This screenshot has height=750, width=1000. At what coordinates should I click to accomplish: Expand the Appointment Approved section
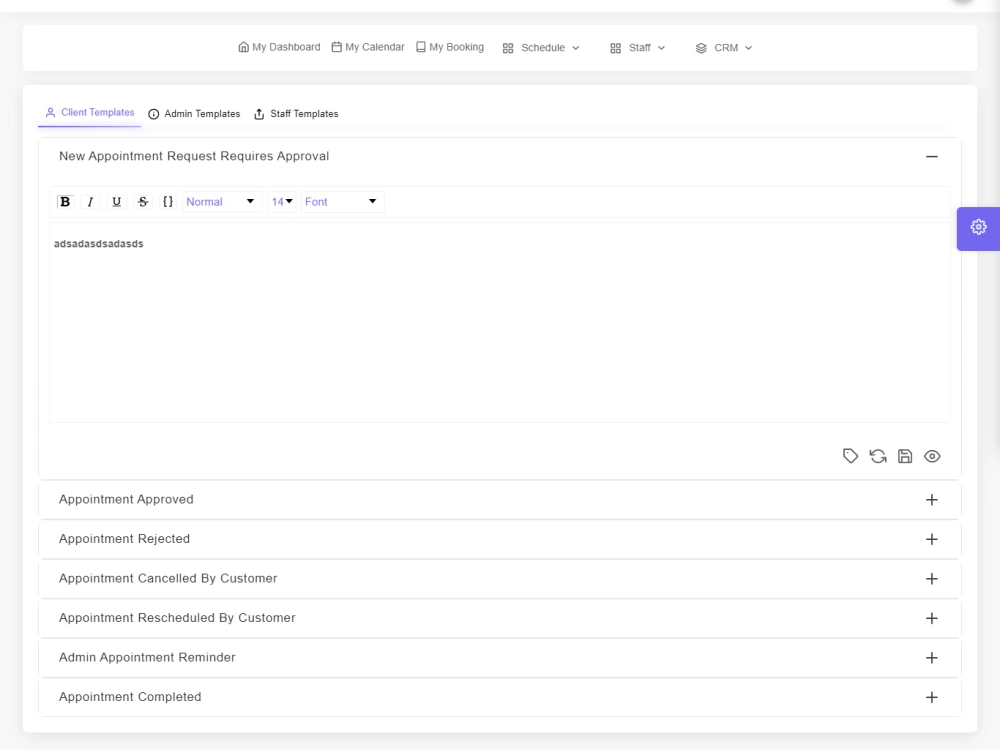tap(932, 499)
